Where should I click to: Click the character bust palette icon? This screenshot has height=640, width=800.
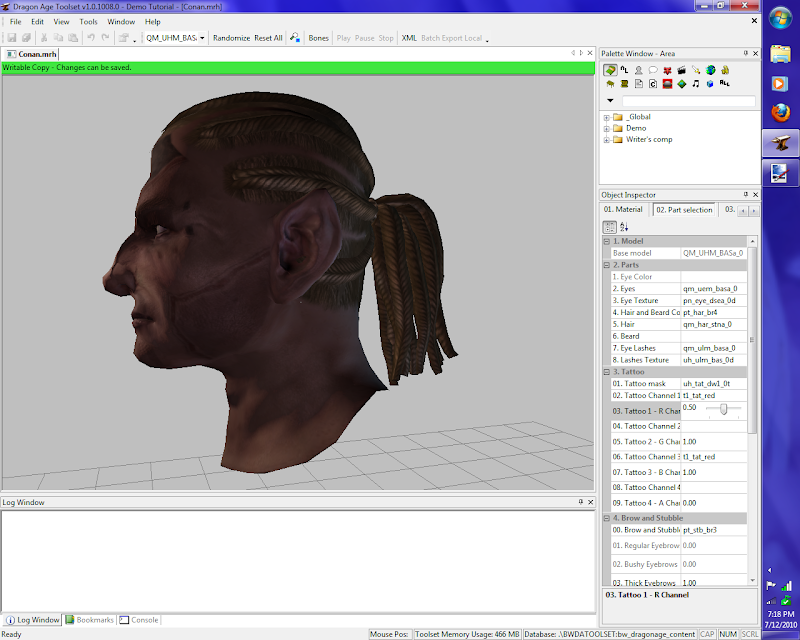[x=638, y=70]
